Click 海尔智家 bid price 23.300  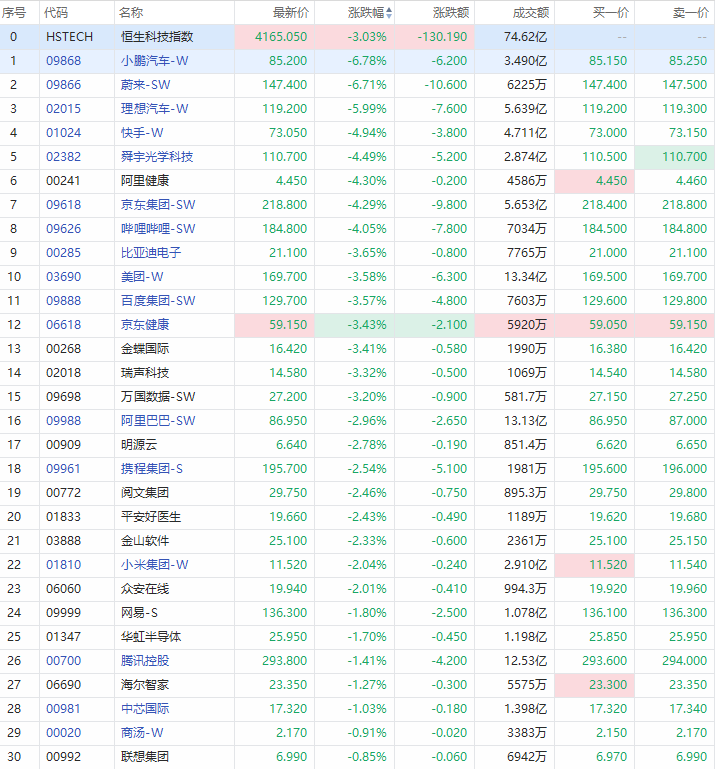click(608, 686)
